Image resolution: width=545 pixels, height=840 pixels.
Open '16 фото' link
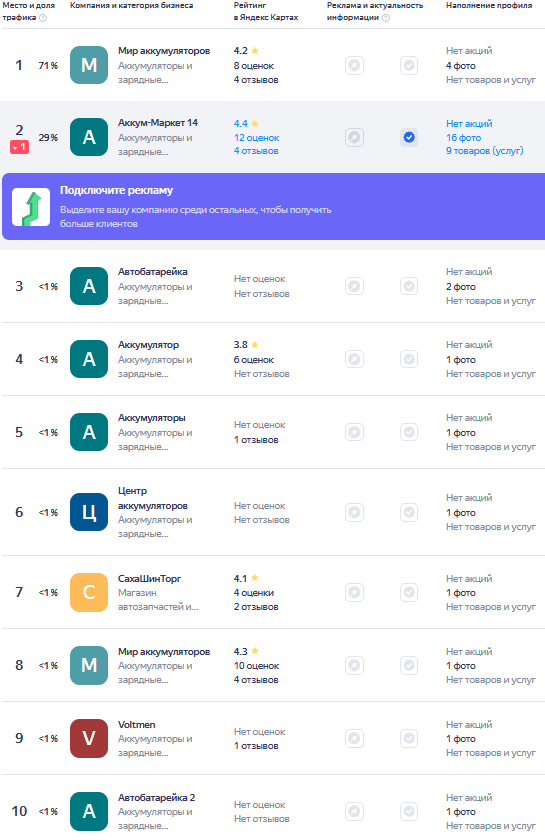(x=463, y=138)
